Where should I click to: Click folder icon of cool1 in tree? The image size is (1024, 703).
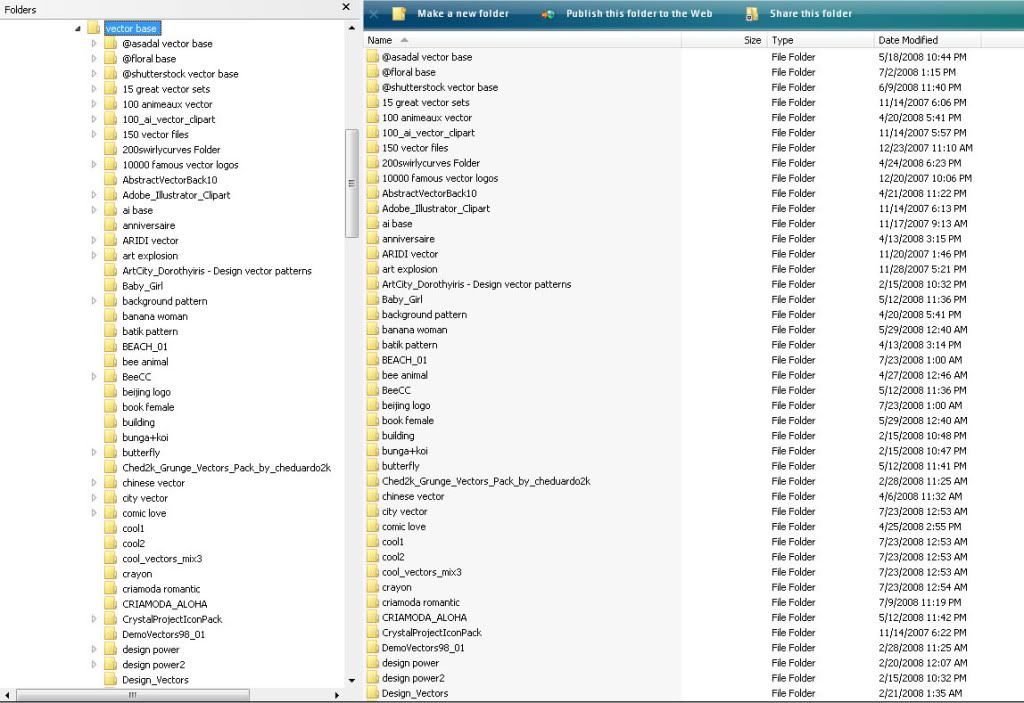pyautogui.click(x=111, y=528)
